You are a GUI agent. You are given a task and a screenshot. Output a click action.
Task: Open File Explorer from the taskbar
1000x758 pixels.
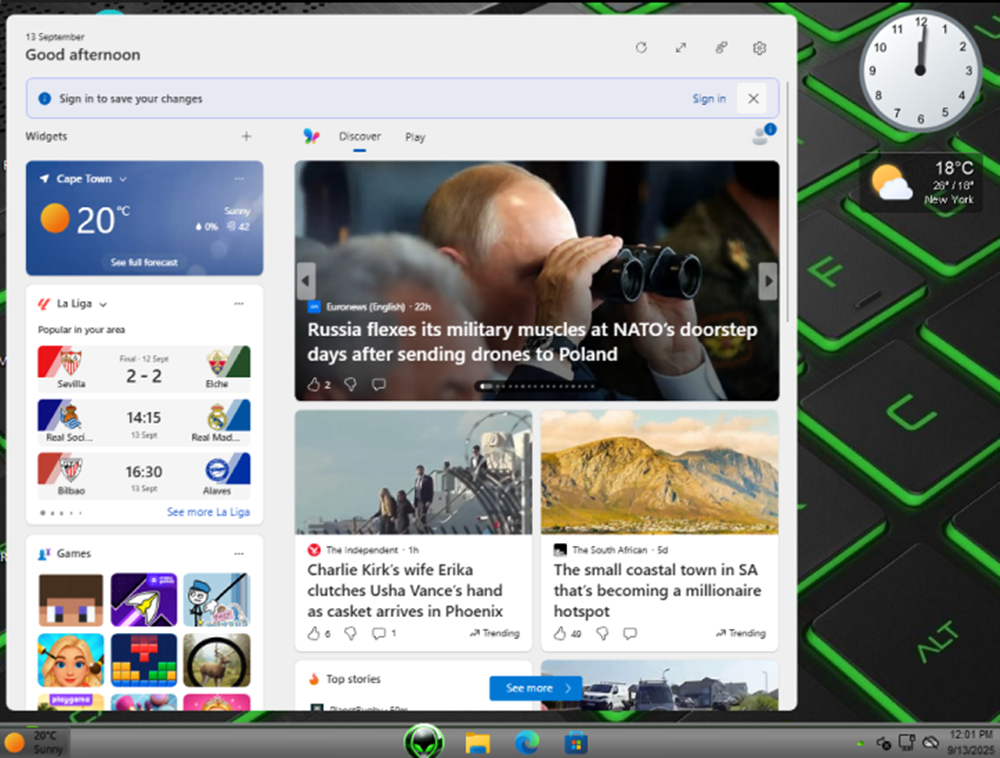[x=477, y=743]
